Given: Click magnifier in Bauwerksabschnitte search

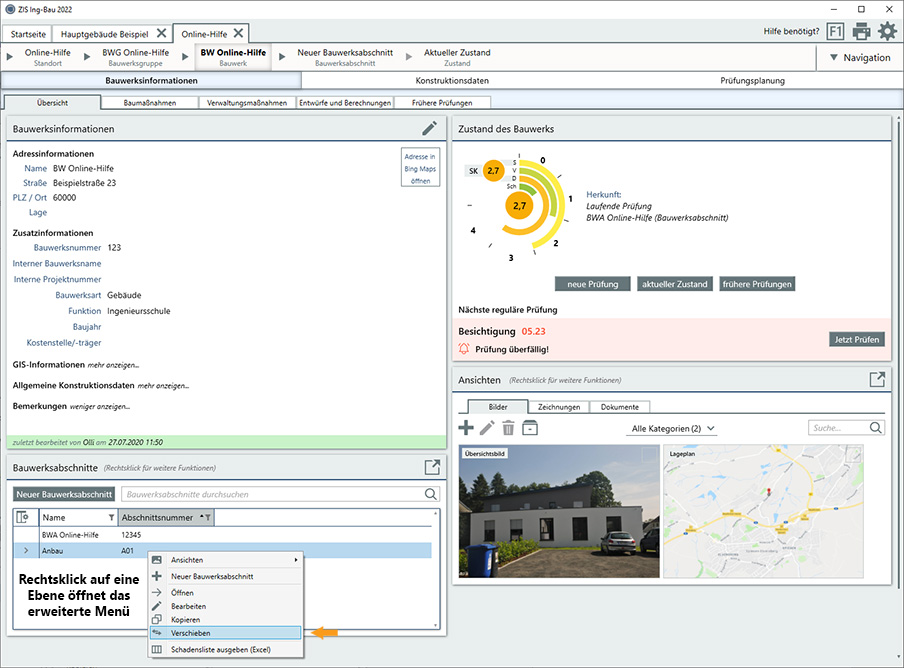Looking at the screenshot, I should point(431,494).
